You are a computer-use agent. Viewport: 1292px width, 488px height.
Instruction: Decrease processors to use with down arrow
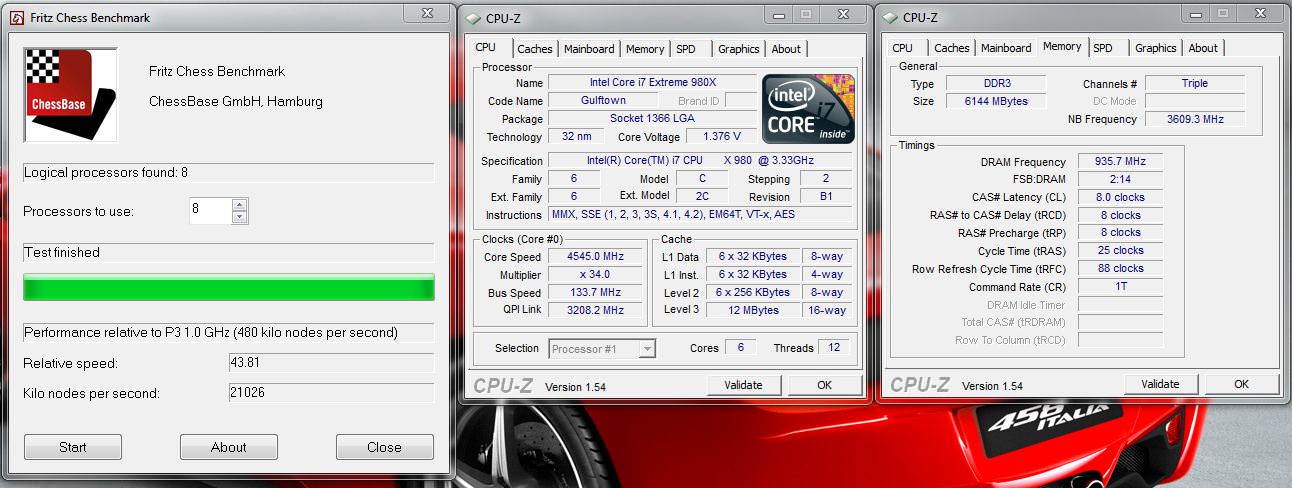click(x=240, y=217)
